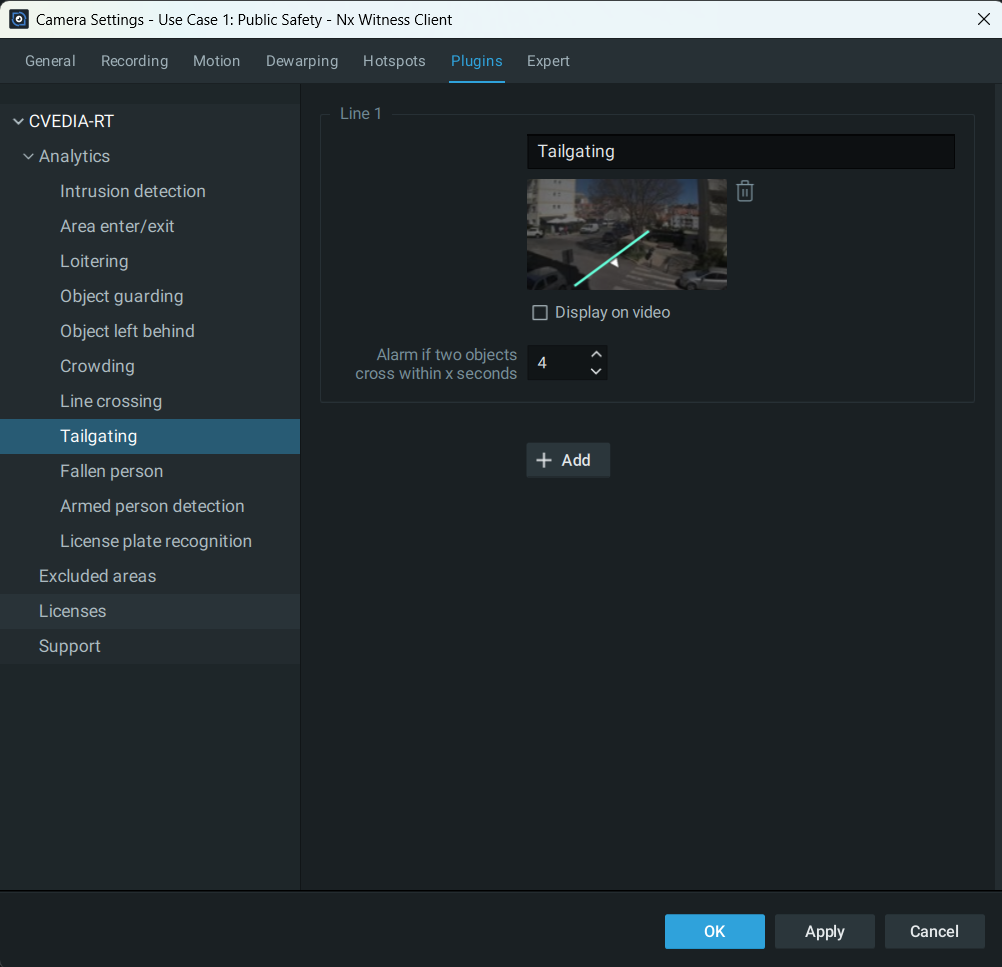Open the Expert tab
This screenshot has width=1002, height=967.
tap(548, 61)
